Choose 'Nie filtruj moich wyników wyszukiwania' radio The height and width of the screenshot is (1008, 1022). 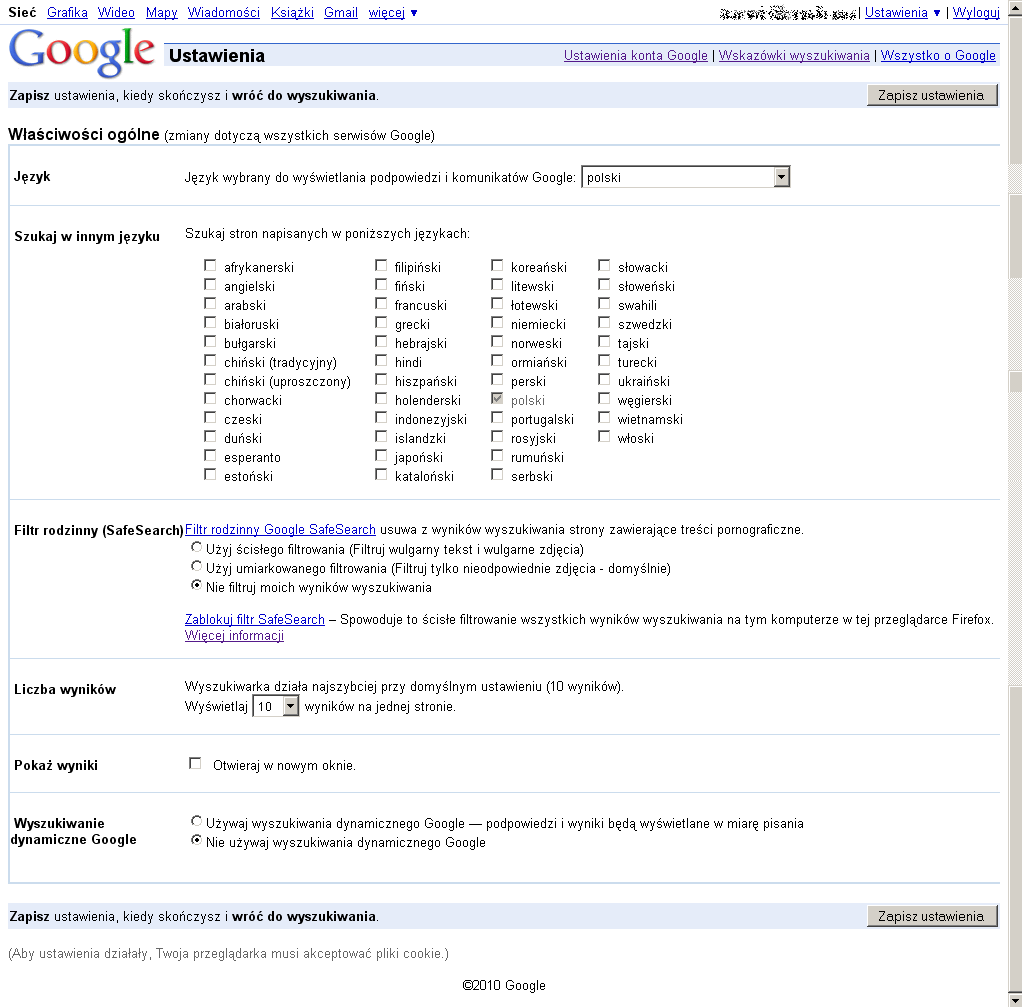point(196,585)
